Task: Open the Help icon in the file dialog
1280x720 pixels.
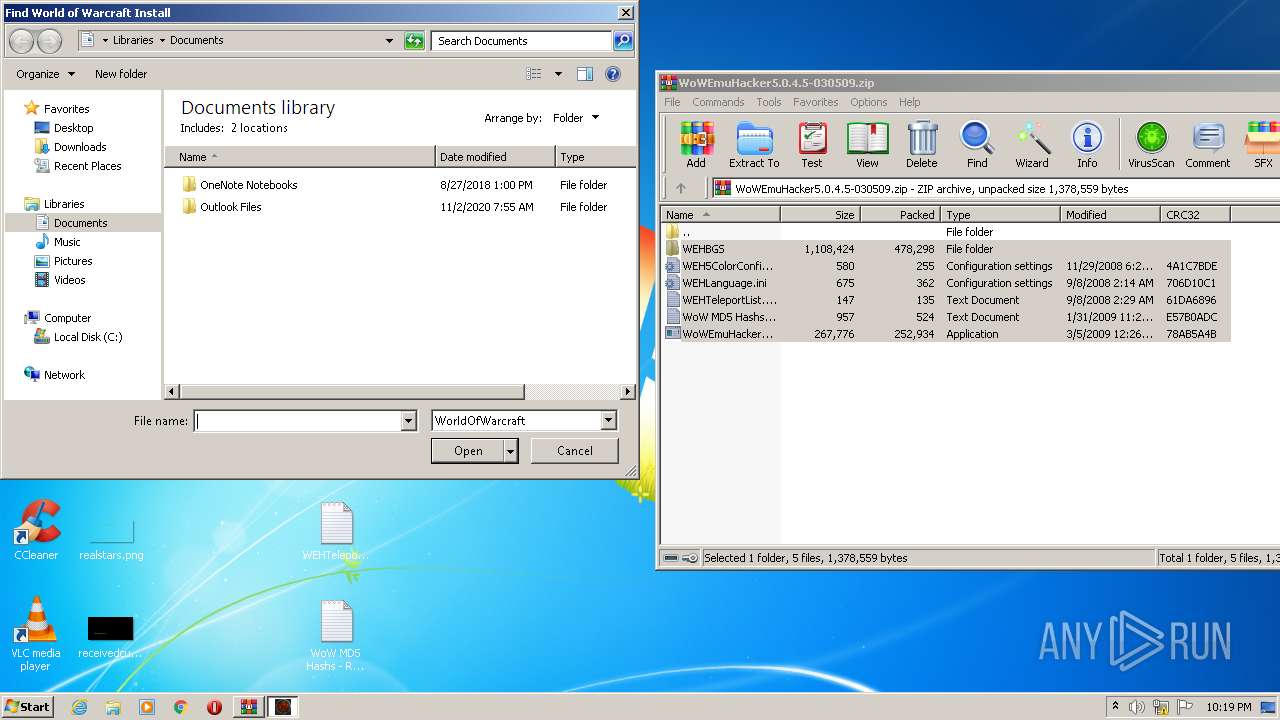Action: point(613,74)
